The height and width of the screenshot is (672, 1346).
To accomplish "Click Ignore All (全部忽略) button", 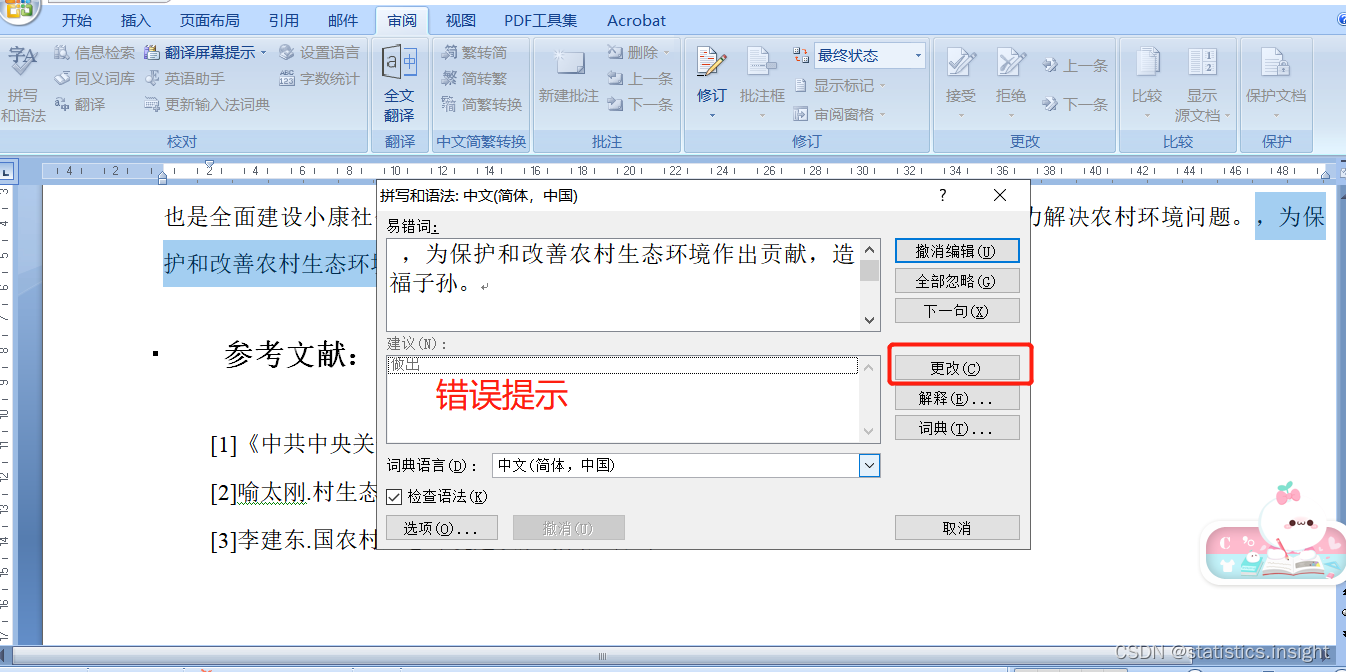I will coord(957,281).
